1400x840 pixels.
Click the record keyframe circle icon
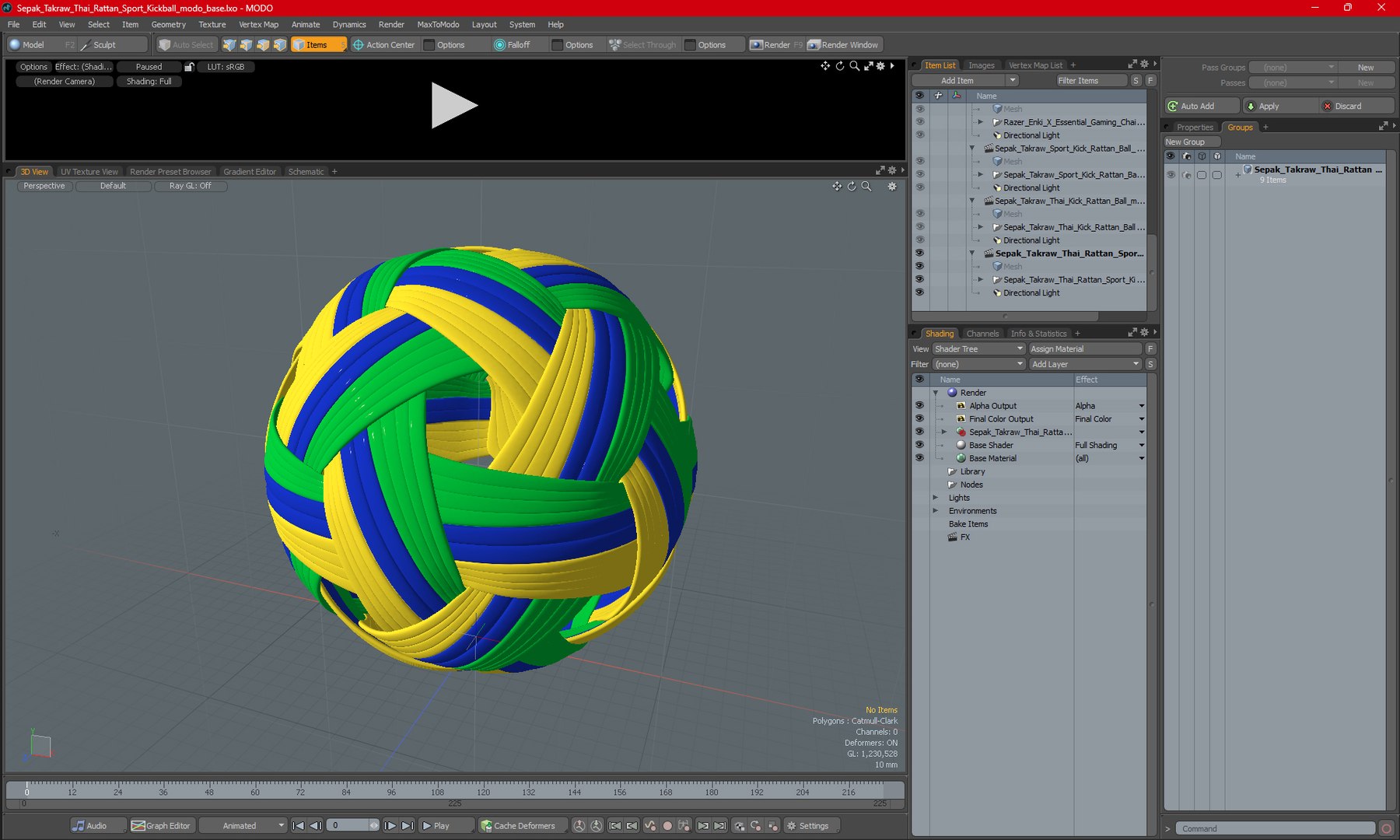coord(667,826)
